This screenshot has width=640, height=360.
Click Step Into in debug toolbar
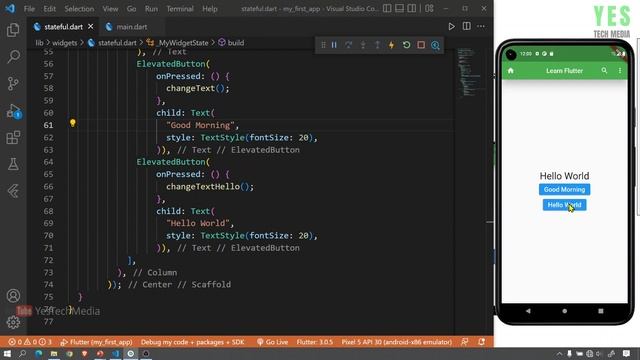(x=363, y=45)
